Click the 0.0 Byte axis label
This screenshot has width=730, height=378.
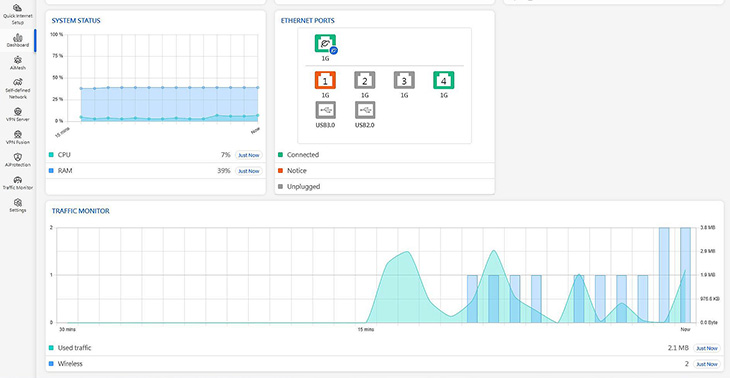point(709,323)
